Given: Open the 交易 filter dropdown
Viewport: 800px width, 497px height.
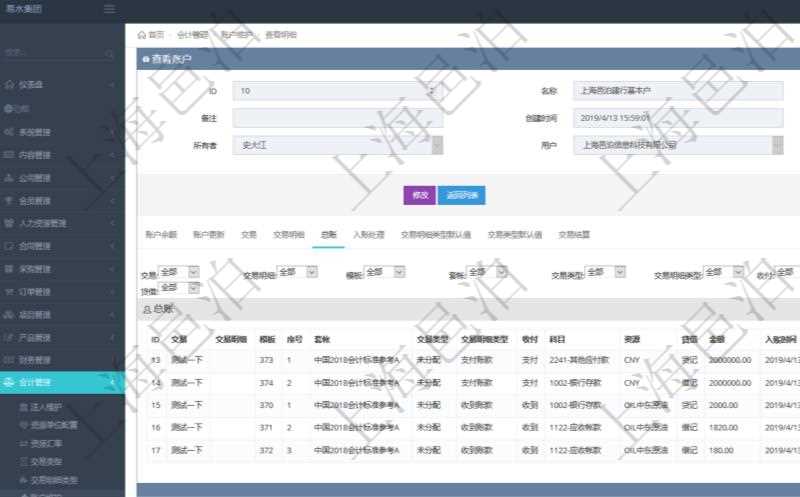Looking at the screenshot, I should tap(179, 272).
